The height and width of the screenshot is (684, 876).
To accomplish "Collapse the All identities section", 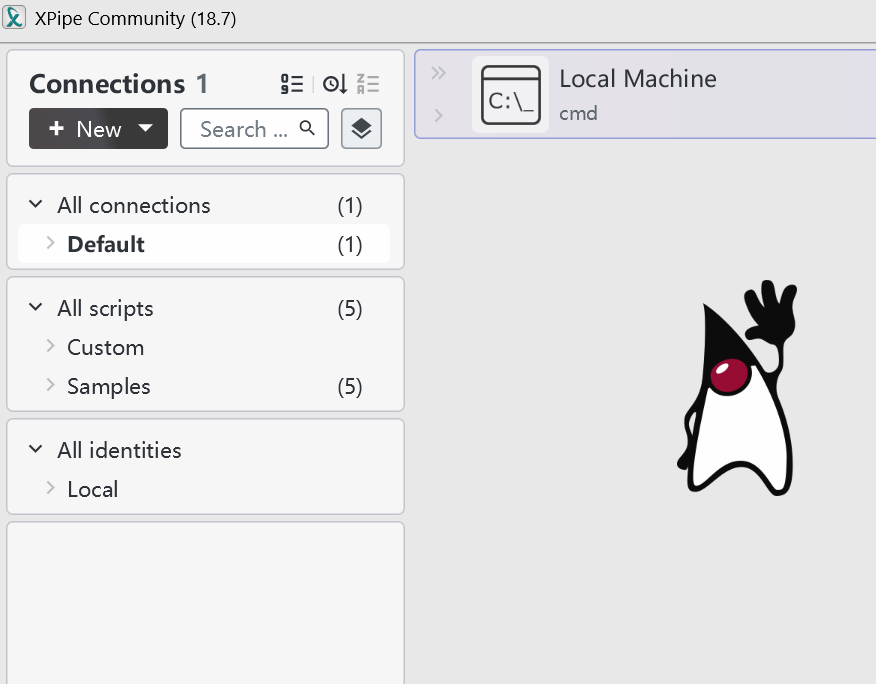I will (x=36, y=450).
